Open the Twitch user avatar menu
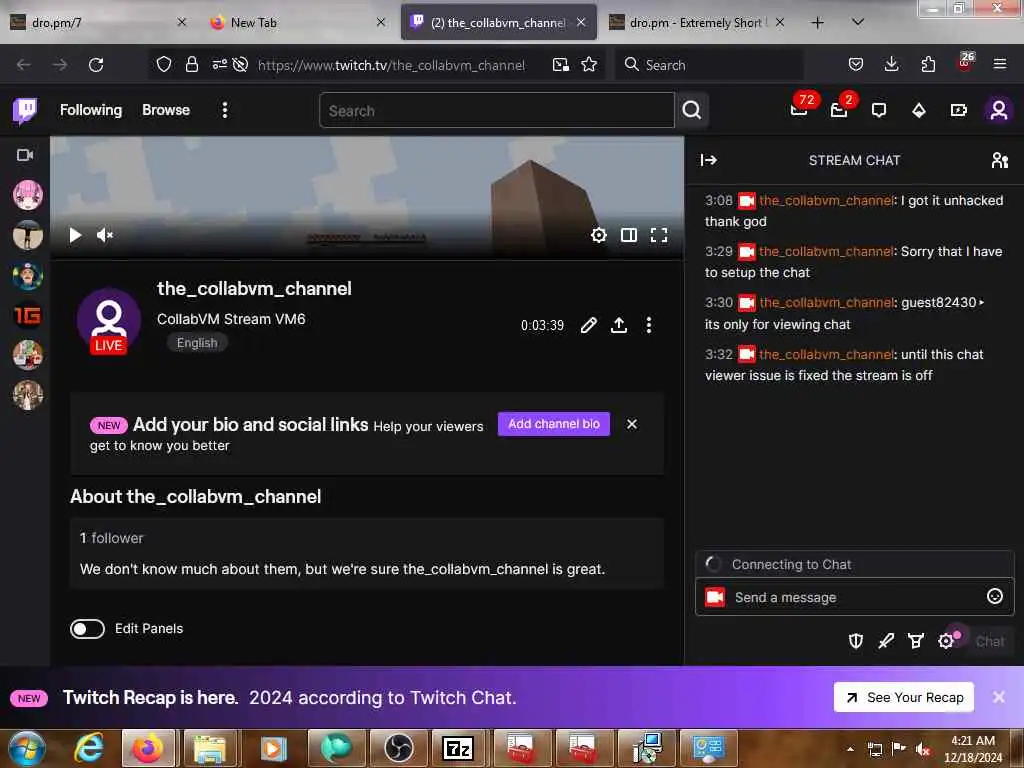Screen dimensions: 1024x768 click(x=999, y=110)
